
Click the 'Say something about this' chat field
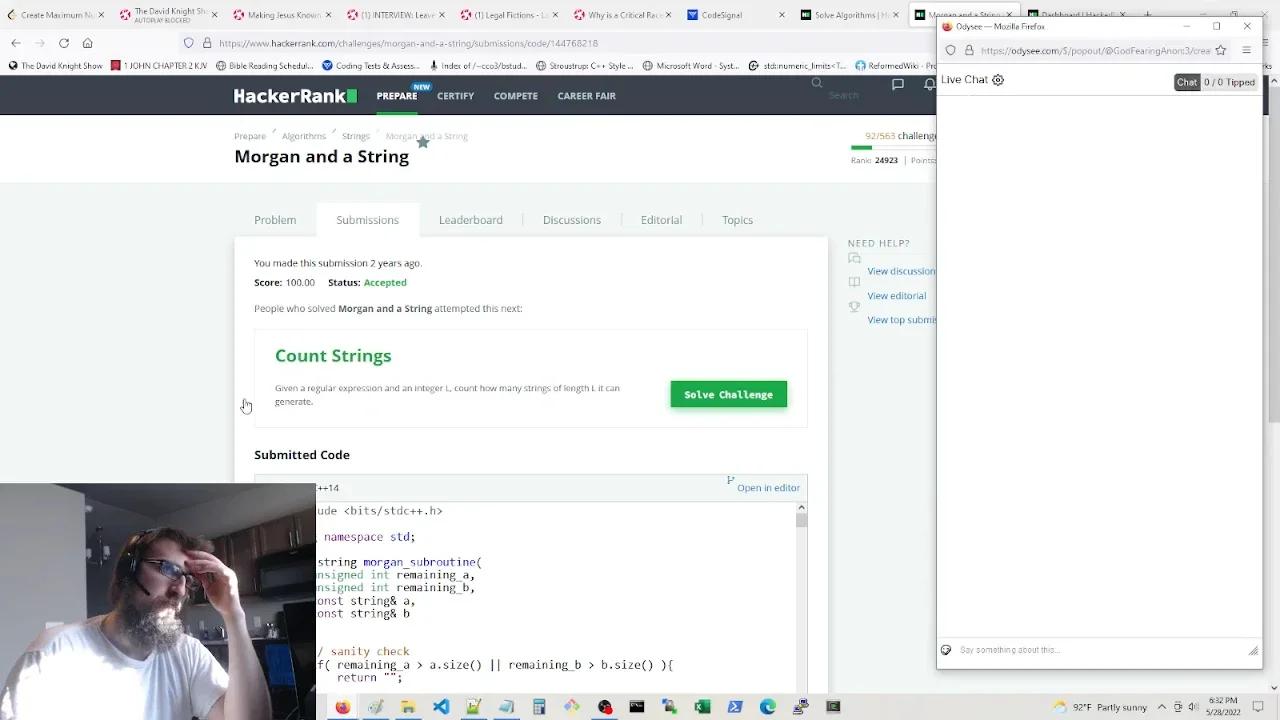pos(1100,650)
